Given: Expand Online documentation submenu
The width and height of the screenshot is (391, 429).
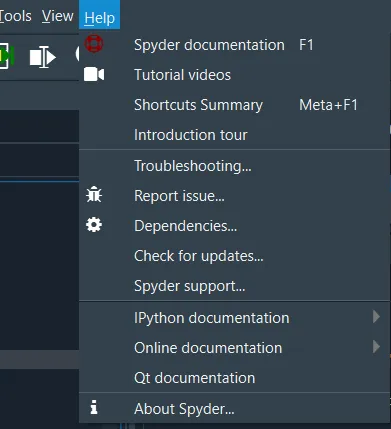Looking at the screenshot, I should click(235, 347).
